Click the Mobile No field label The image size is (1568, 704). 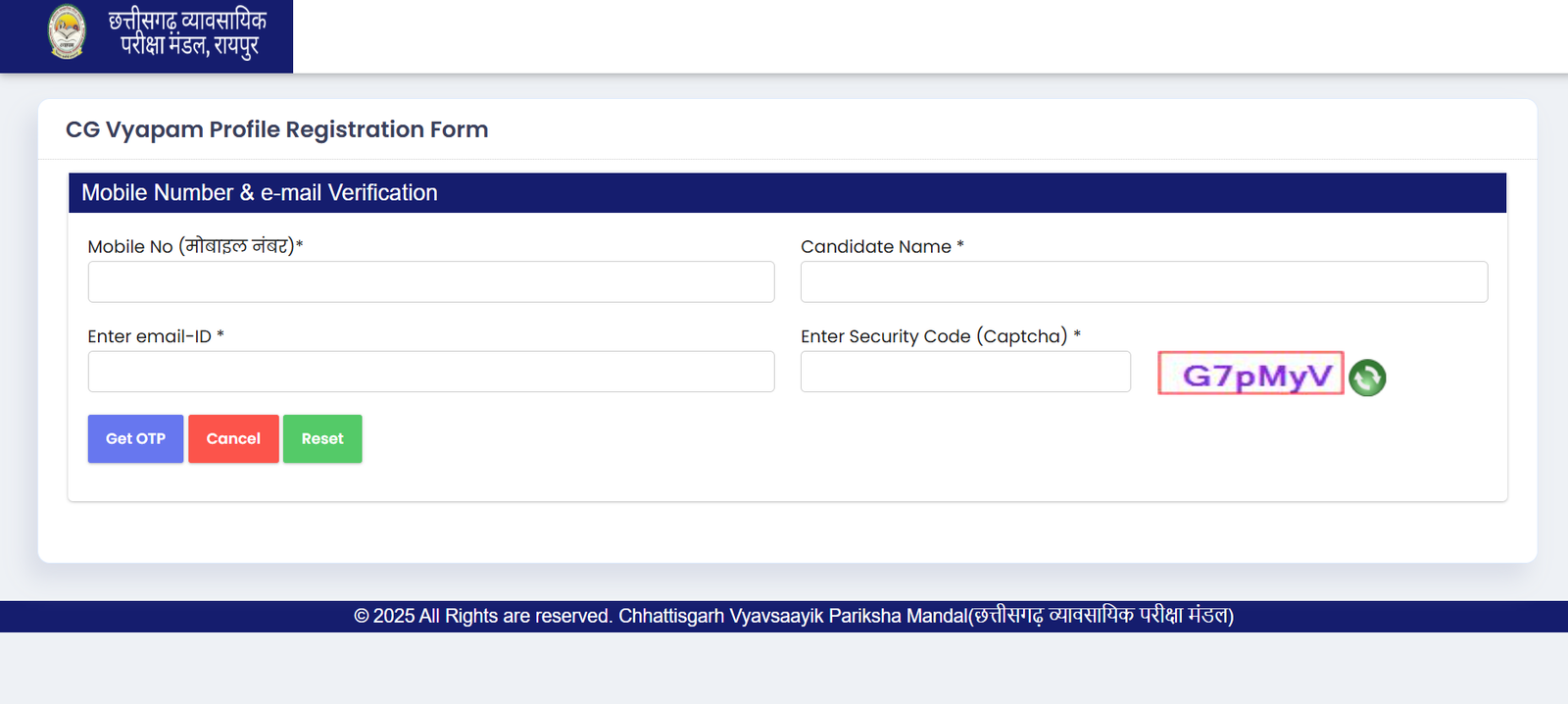click(x=194, y=247)
